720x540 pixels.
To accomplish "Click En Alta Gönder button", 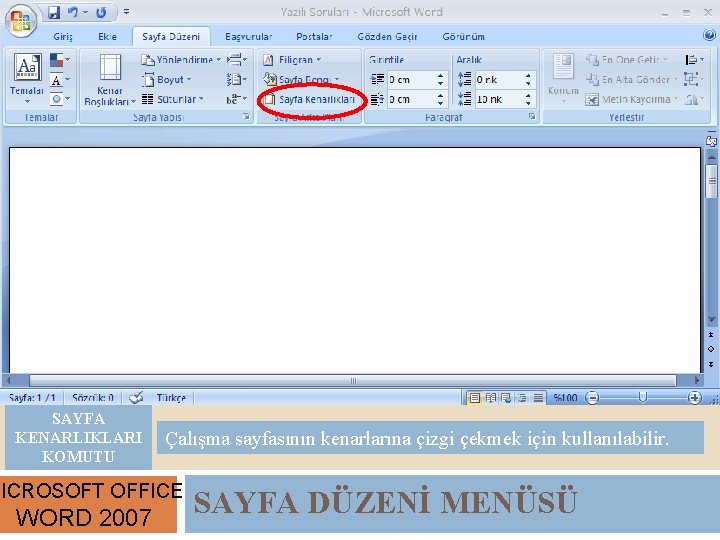I will point(632,80).
